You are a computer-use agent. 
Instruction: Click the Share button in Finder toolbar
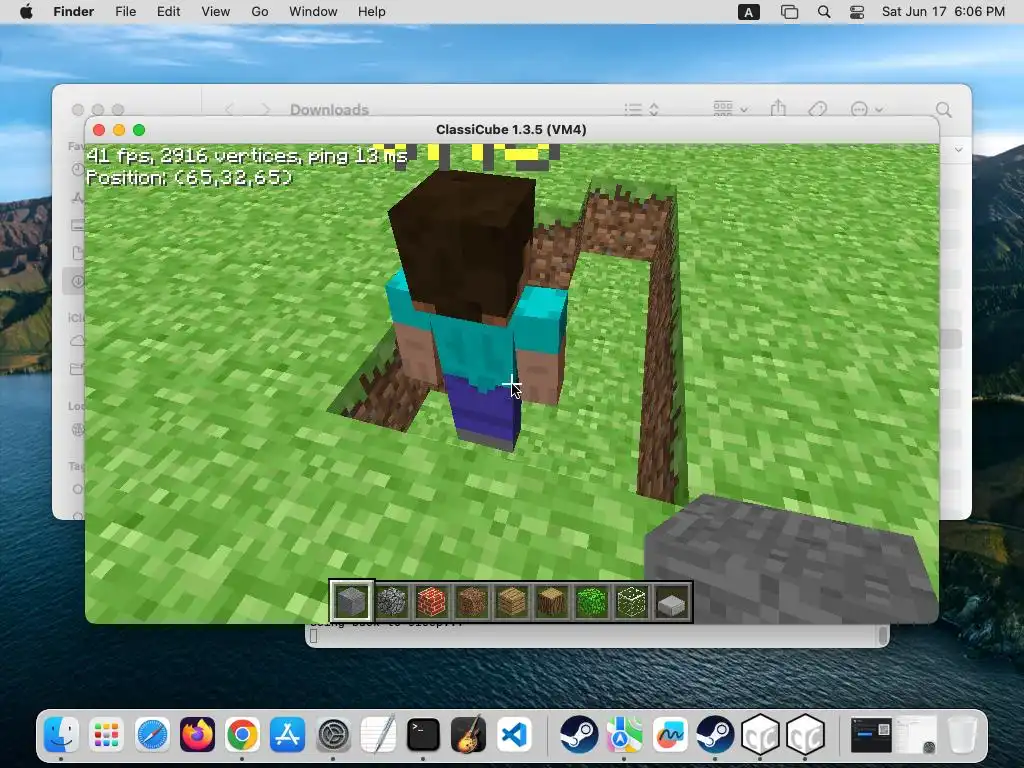click(x=778, y=108)
